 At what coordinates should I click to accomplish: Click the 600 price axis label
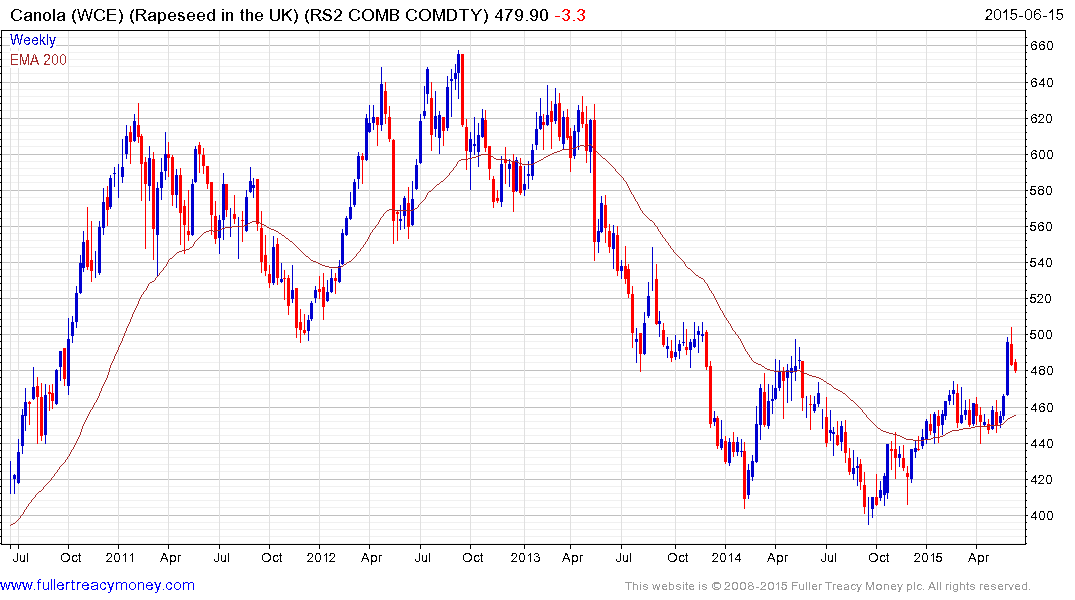pyautogui.click(x=1042, y=155)
